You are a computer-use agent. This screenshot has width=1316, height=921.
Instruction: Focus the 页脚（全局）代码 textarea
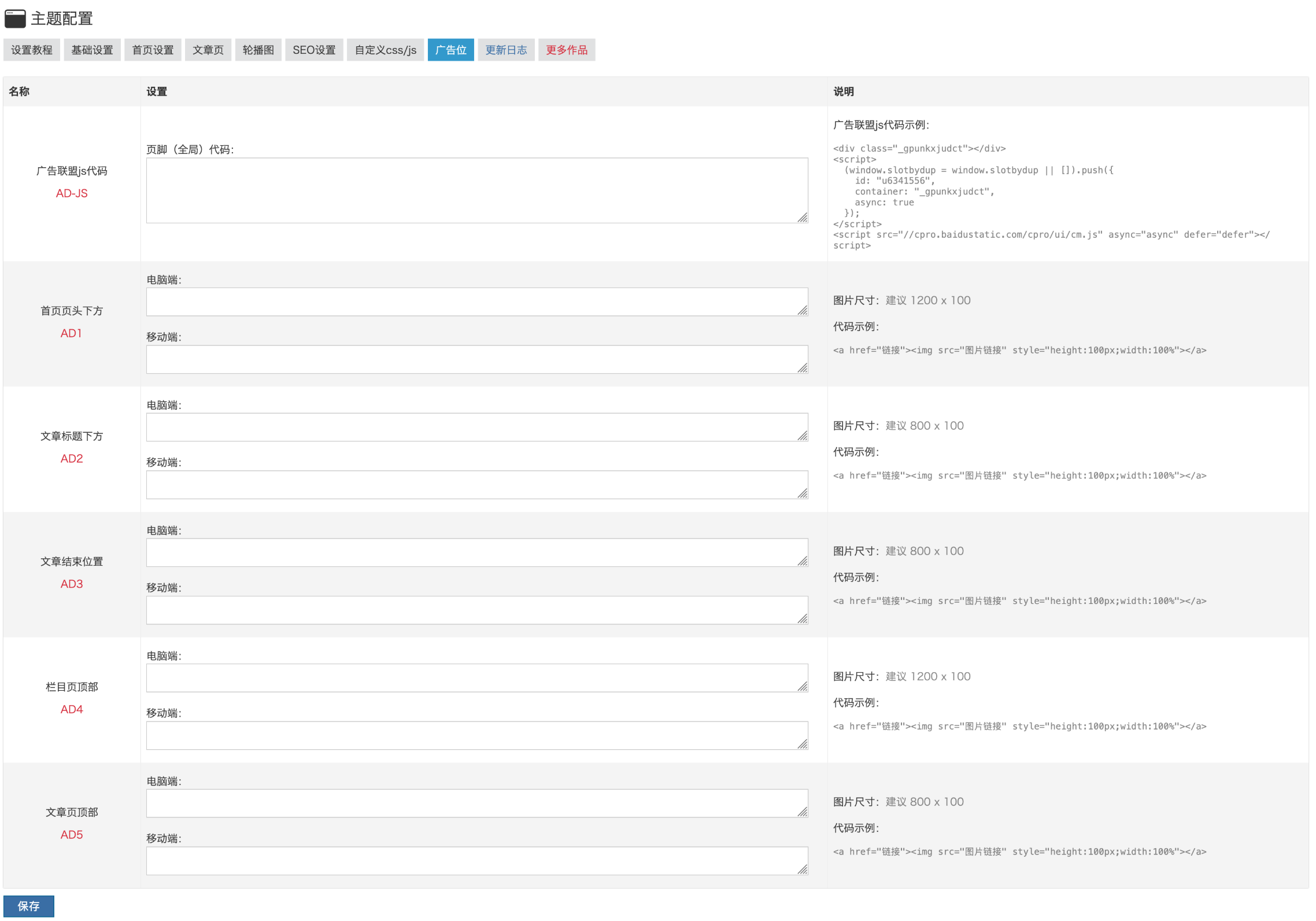476,190
